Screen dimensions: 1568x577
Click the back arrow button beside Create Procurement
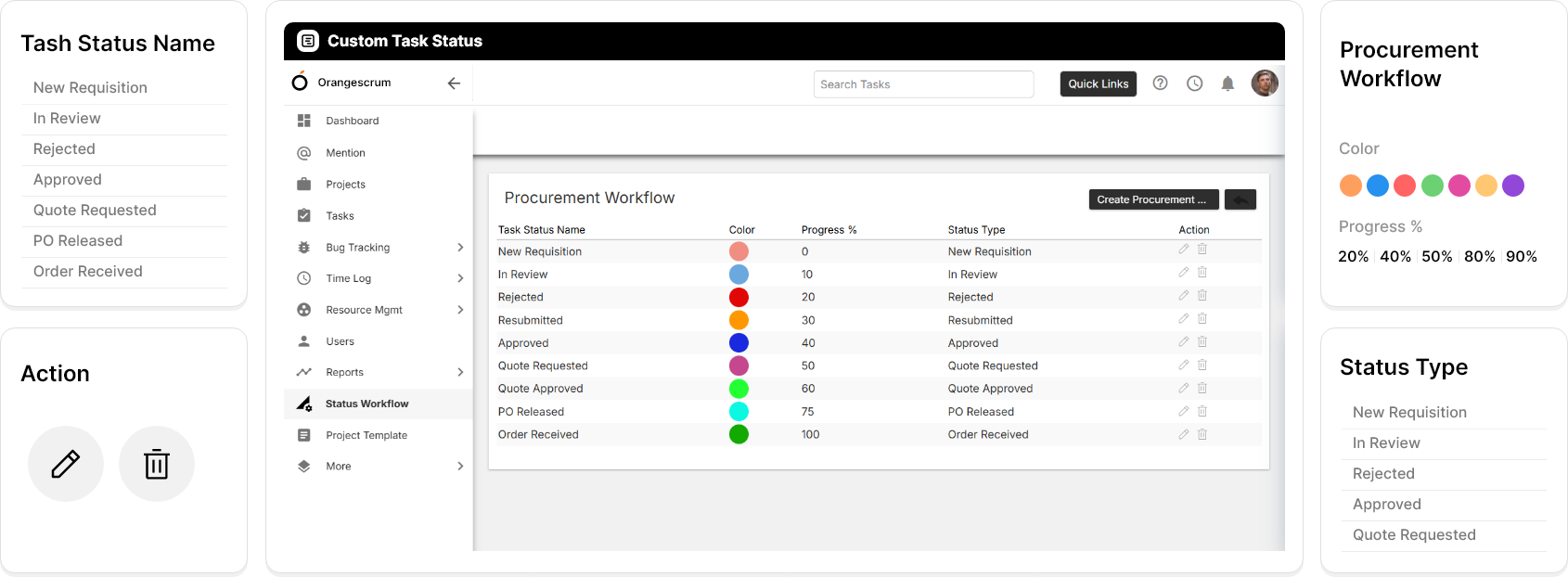1240,199
